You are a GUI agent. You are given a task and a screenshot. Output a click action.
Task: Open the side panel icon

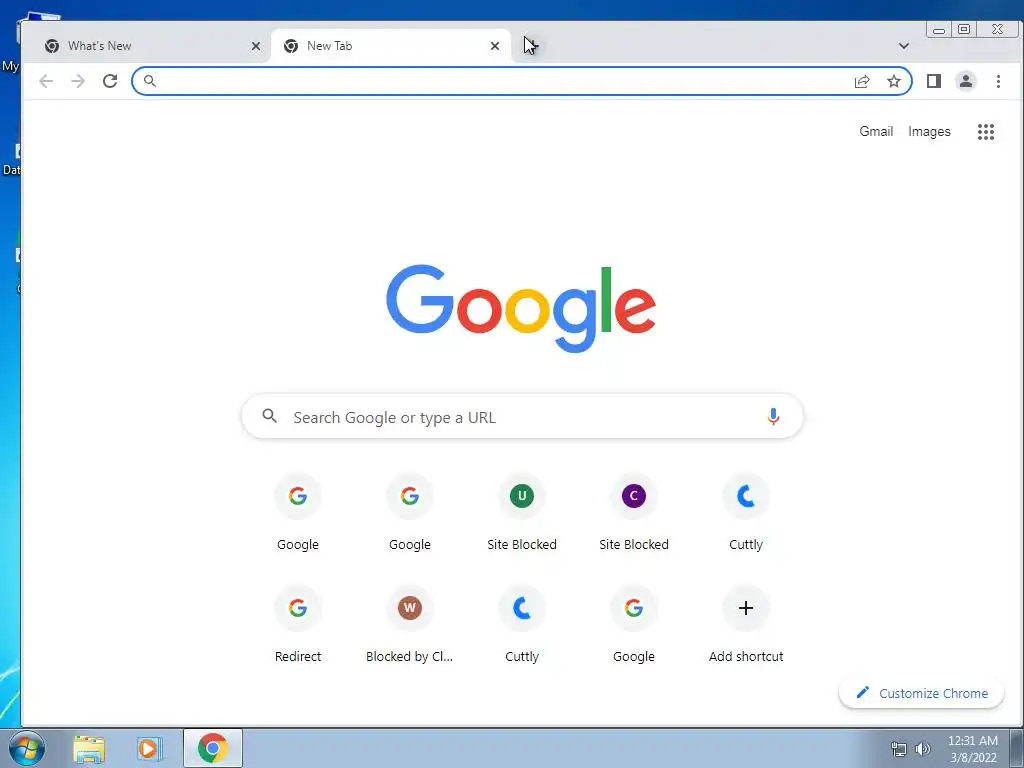[933, 81]
